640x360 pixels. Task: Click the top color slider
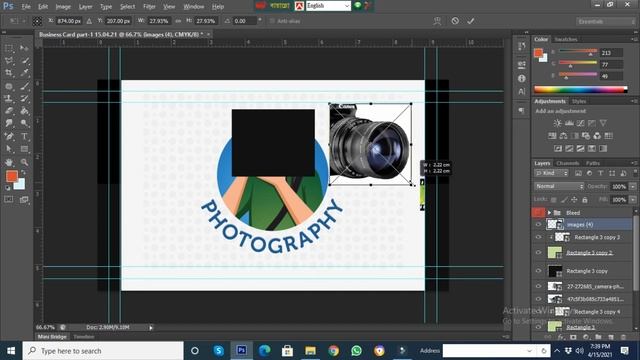click(578, 51)
